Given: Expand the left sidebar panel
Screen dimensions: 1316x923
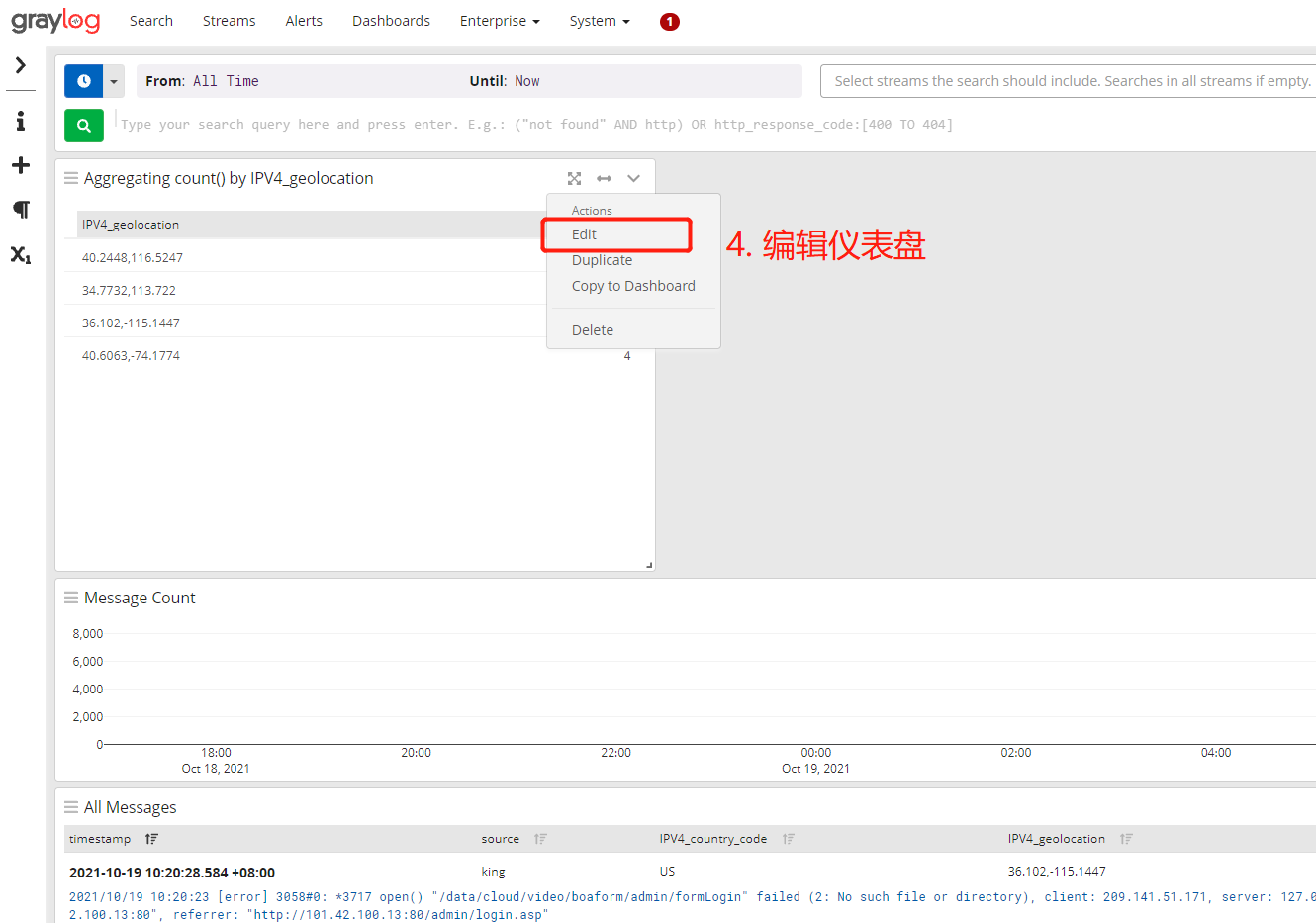Looking at the screenshot, I should pyautogui.click(x=21, y=65).
